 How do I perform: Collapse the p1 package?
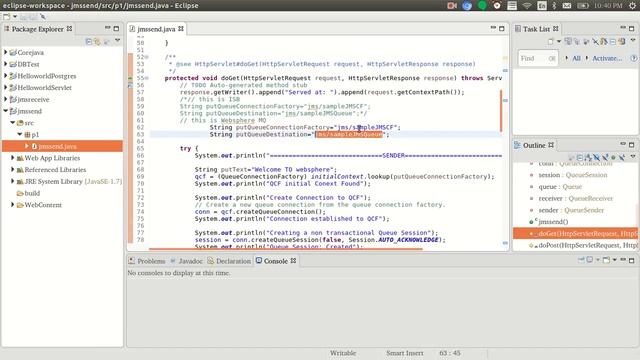pos(20,134)
